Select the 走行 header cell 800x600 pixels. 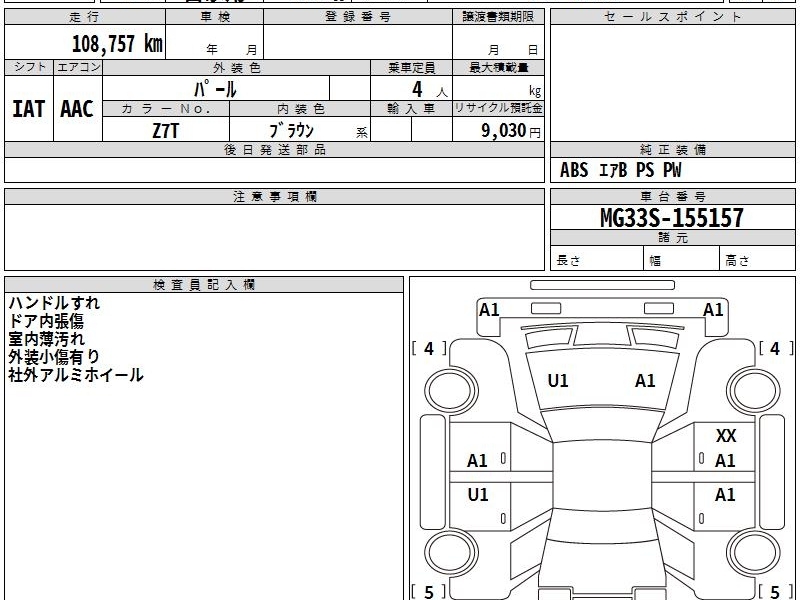(x=85, y=17)
